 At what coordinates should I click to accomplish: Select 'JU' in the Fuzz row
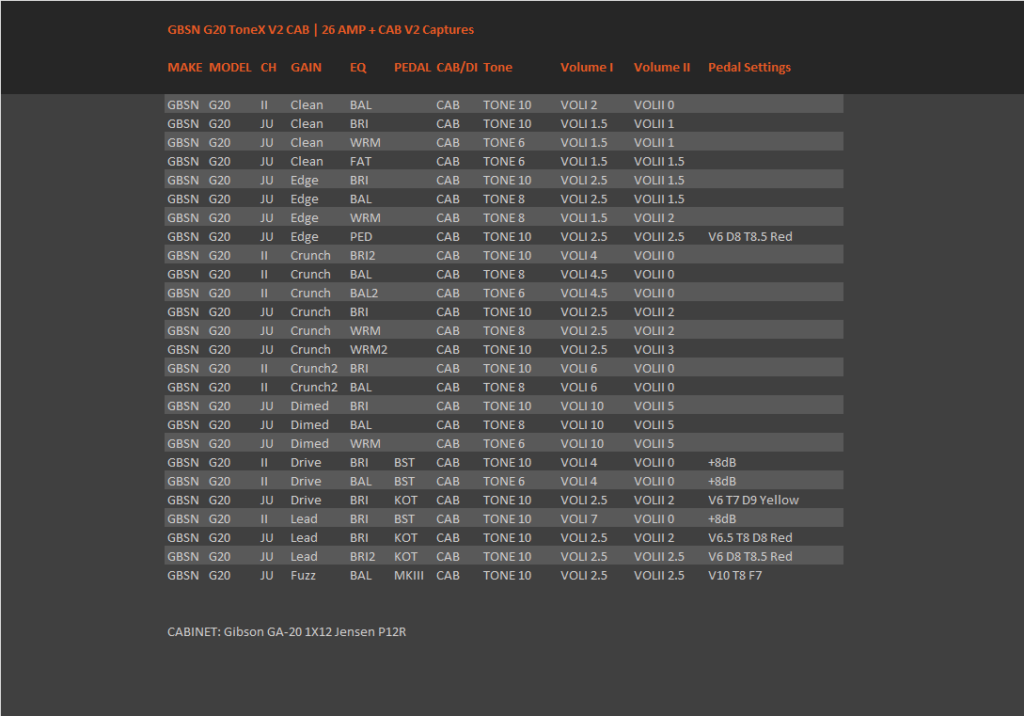point(266,576)
